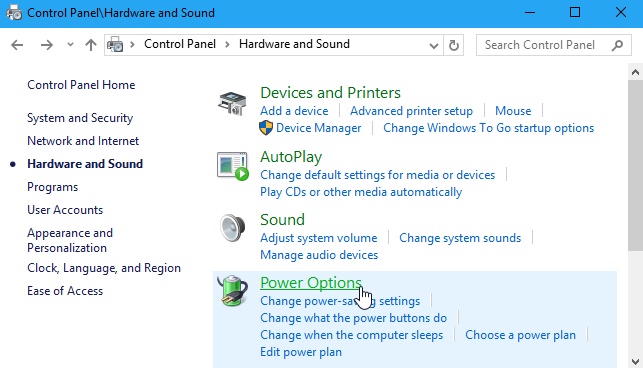Click Change what the power buttons do
The image size is (643, 368).
353,318
